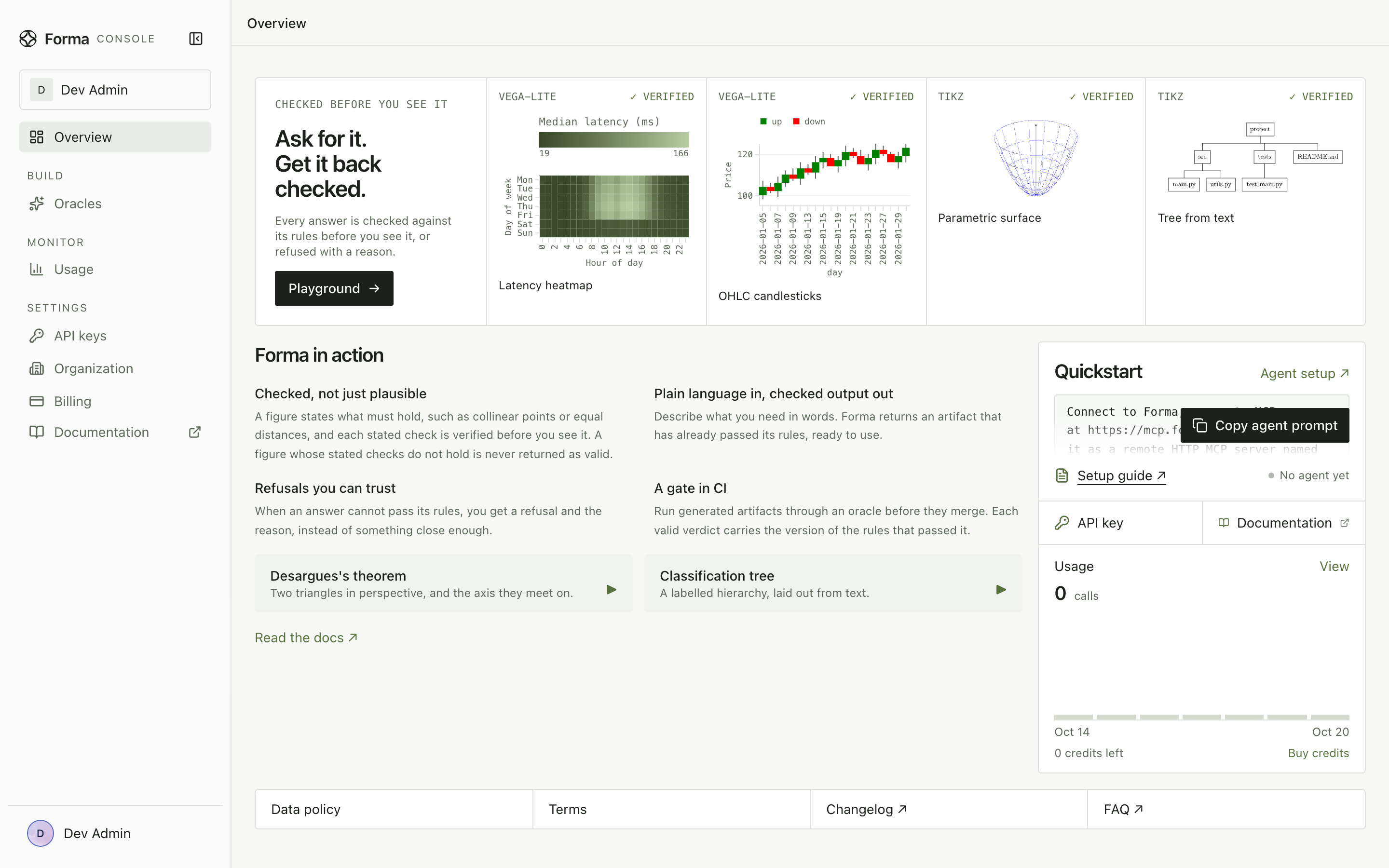The width and height of the screenshot is (1389, 868).
Task: Go to Oracles in sidebar
Action: [115, 203]
